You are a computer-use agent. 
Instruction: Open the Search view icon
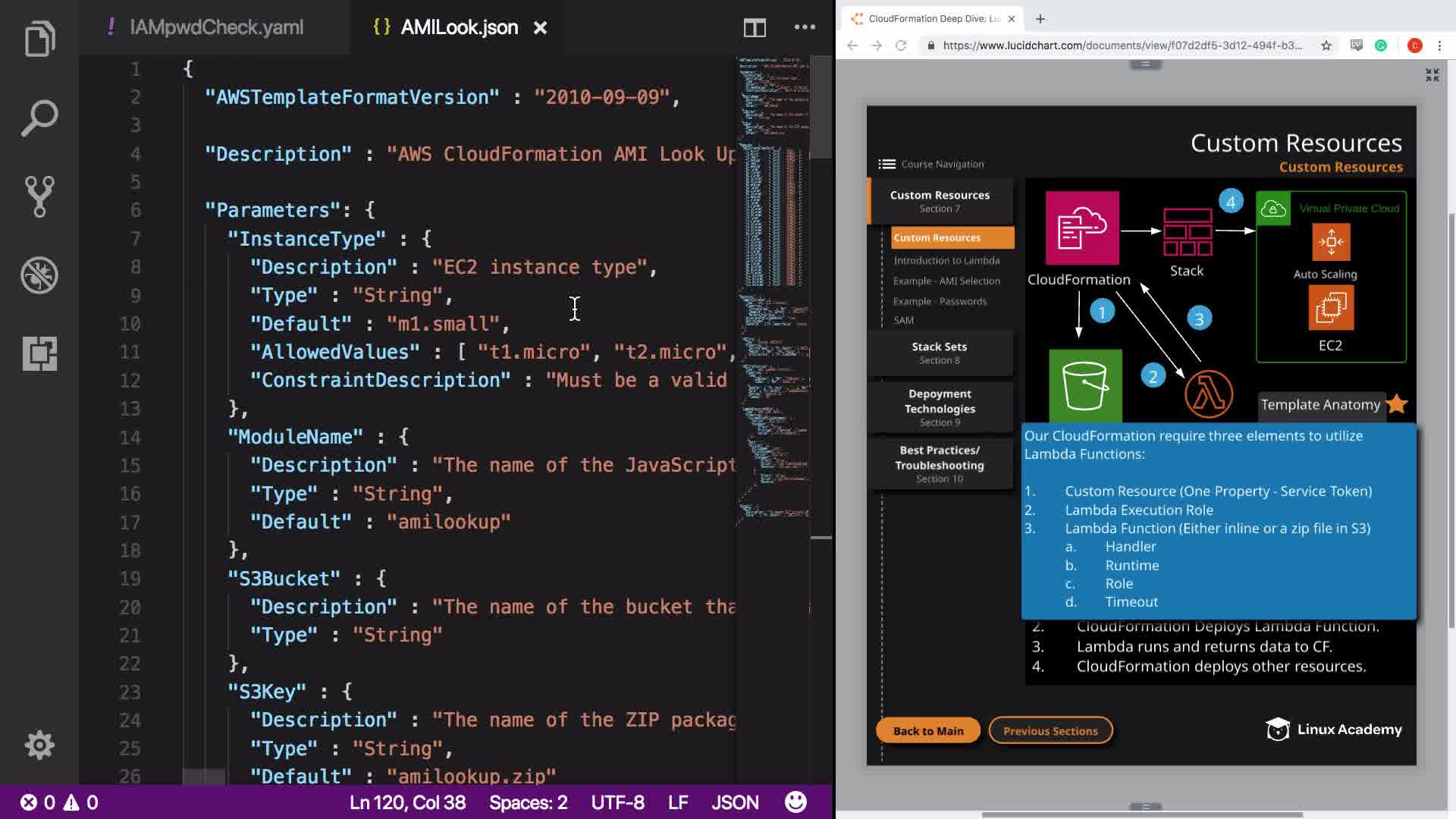39,118
